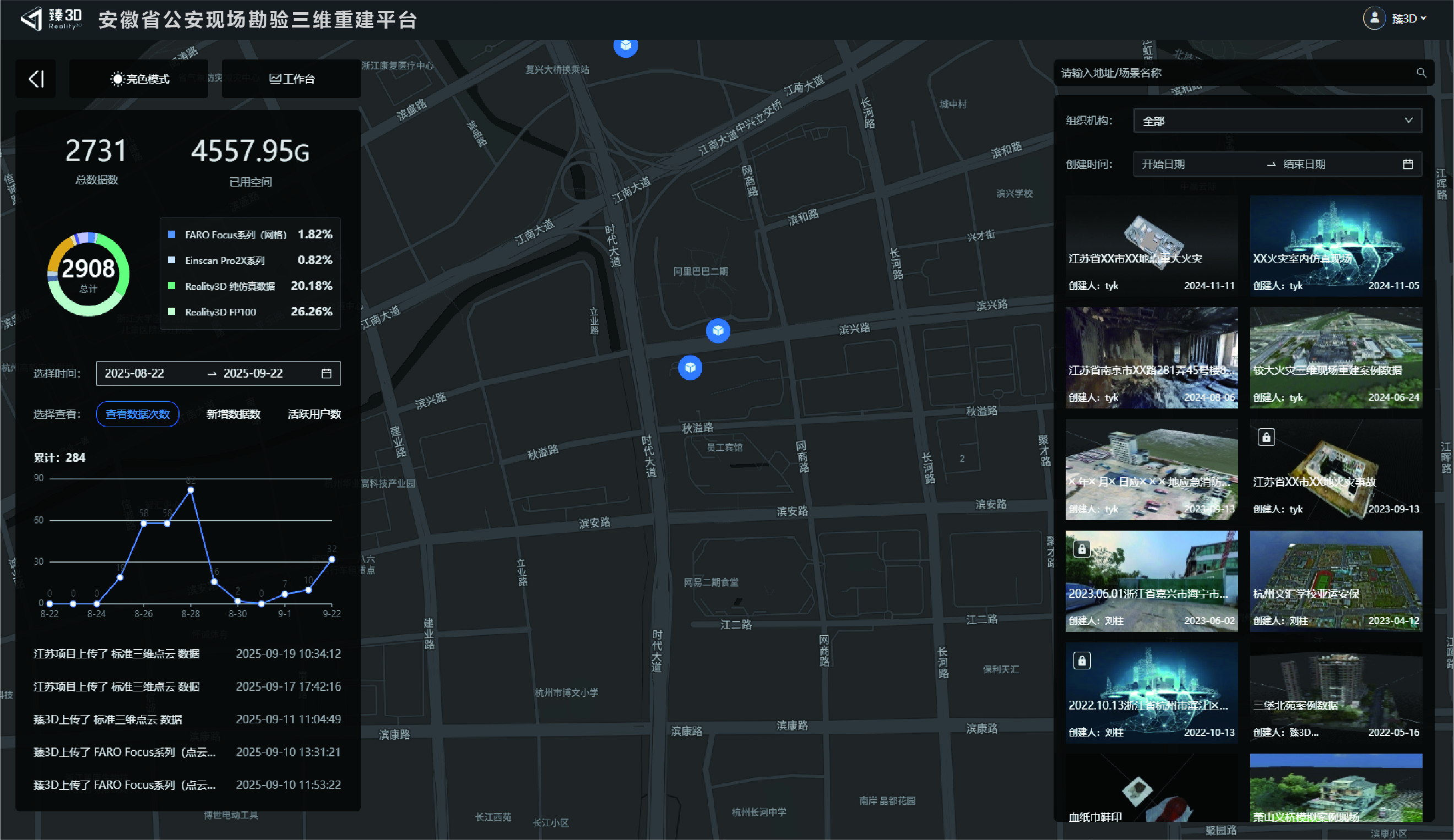Switch chart to 活跃用户数
1454x840 pixels.
click(x=314, y=414)
